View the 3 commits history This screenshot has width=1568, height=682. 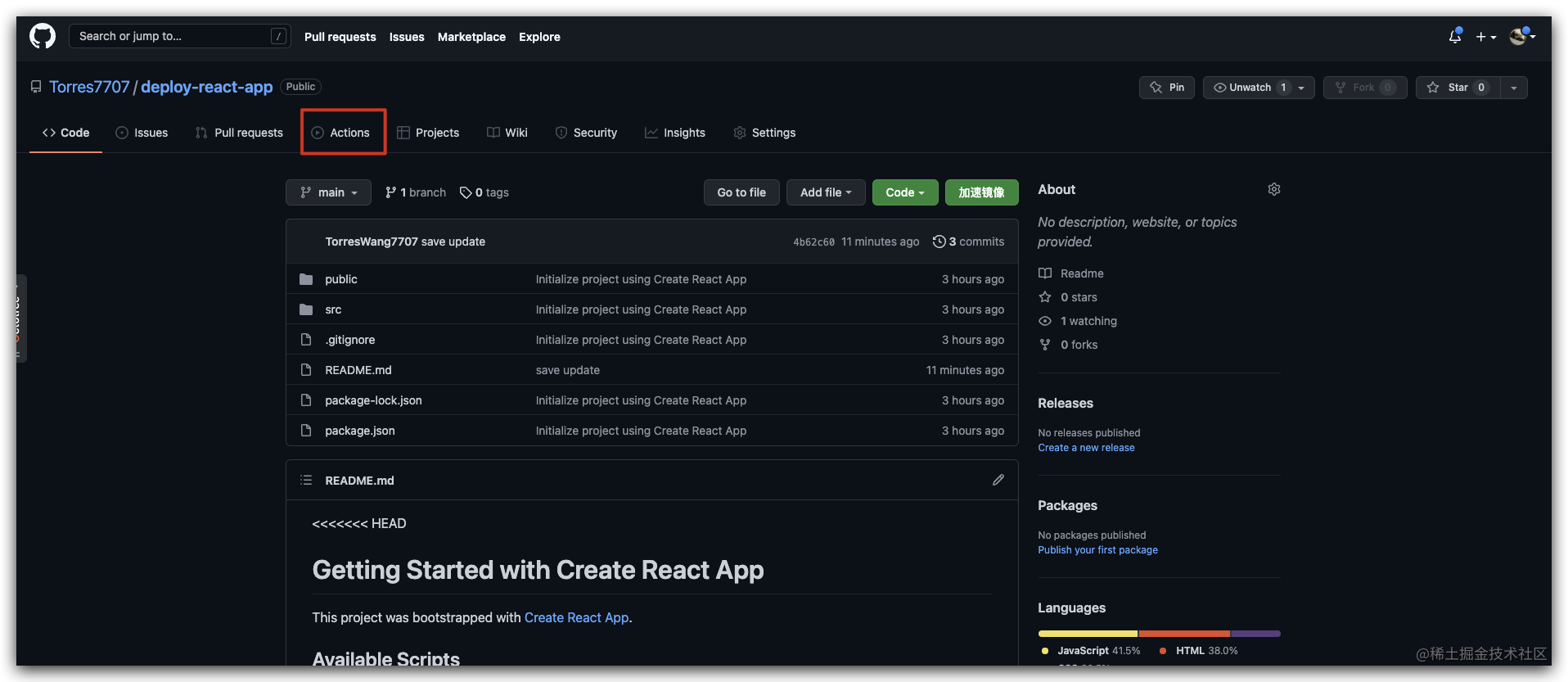coord(968,242)
